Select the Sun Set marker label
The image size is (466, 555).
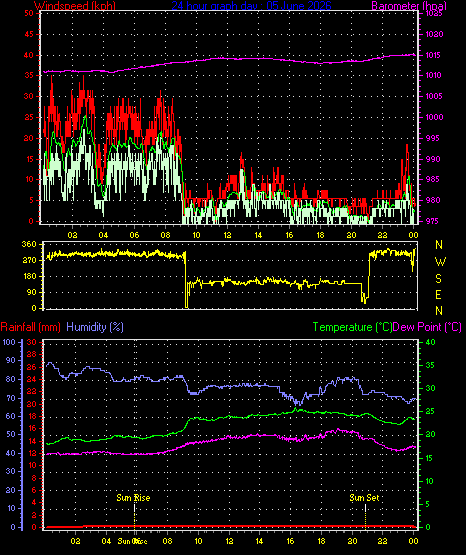coord(364,498)
